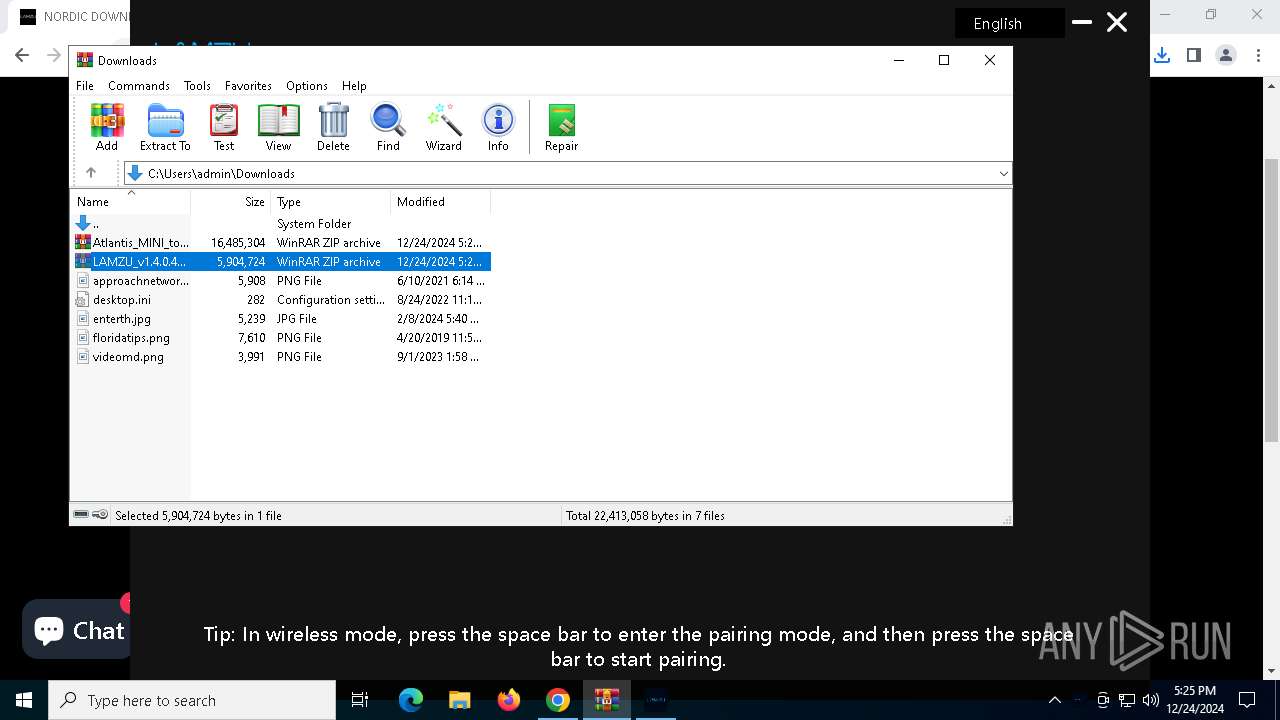This screenshot has width=1280, height=720.
Task: Select the parent folder '..' row
Action: pos(282,224)
